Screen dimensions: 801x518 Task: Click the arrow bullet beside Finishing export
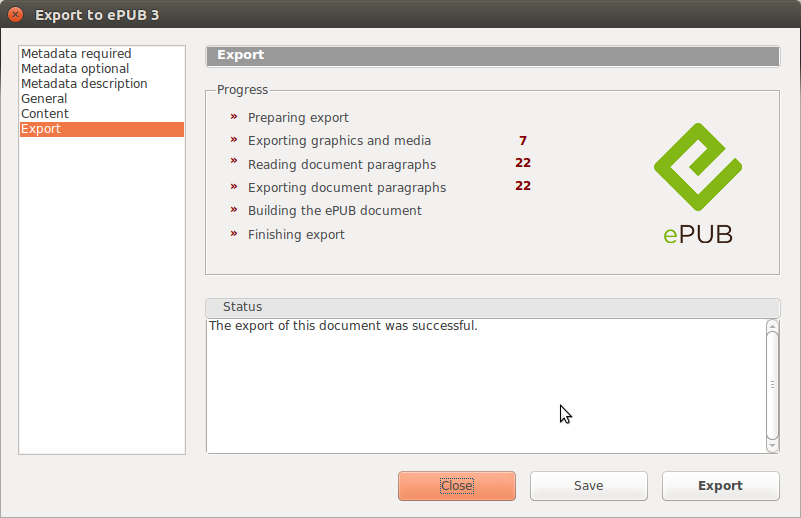234,233
